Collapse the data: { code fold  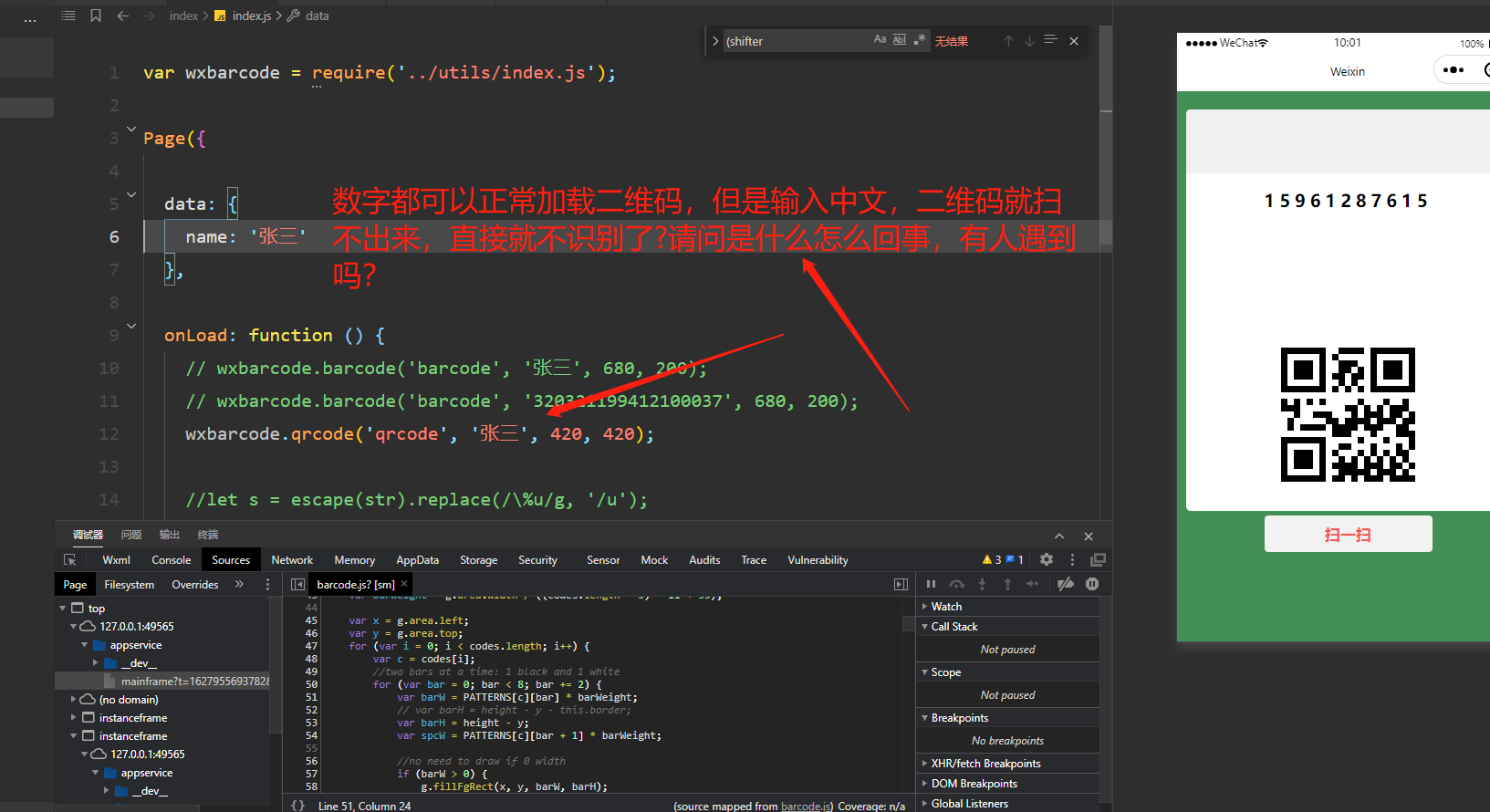coord(131,195)
